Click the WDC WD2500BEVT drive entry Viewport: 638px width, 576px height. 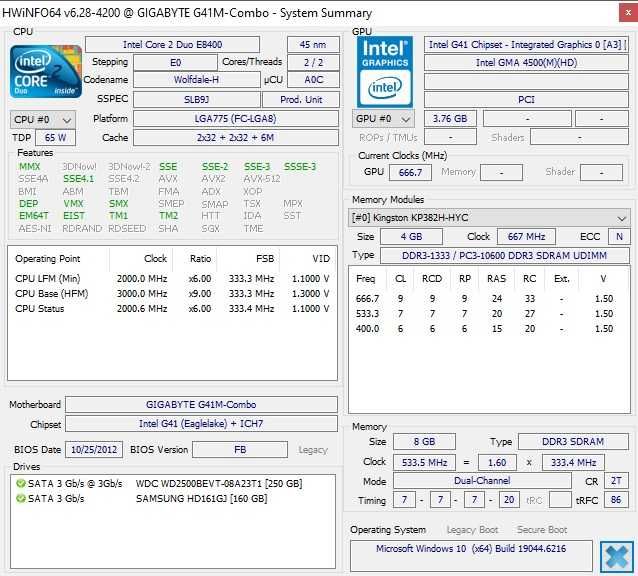pyautogui.click(x=218, y=483)
